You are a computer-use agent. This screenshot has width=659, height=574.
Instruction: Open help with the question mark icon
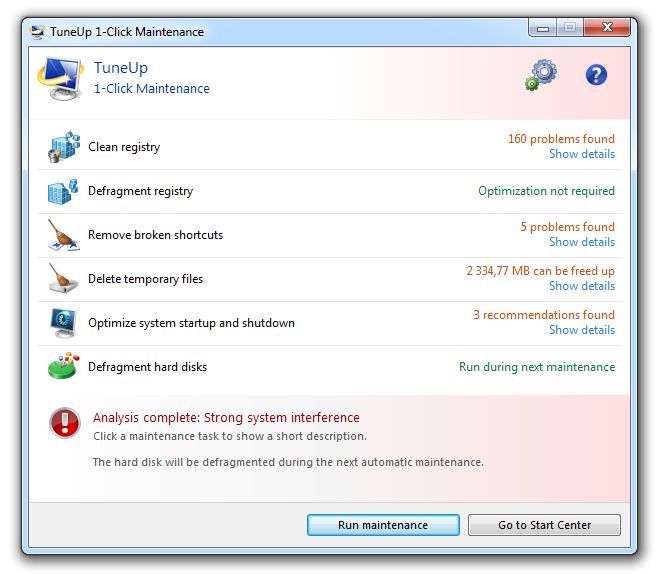click(x=596, y=75)
